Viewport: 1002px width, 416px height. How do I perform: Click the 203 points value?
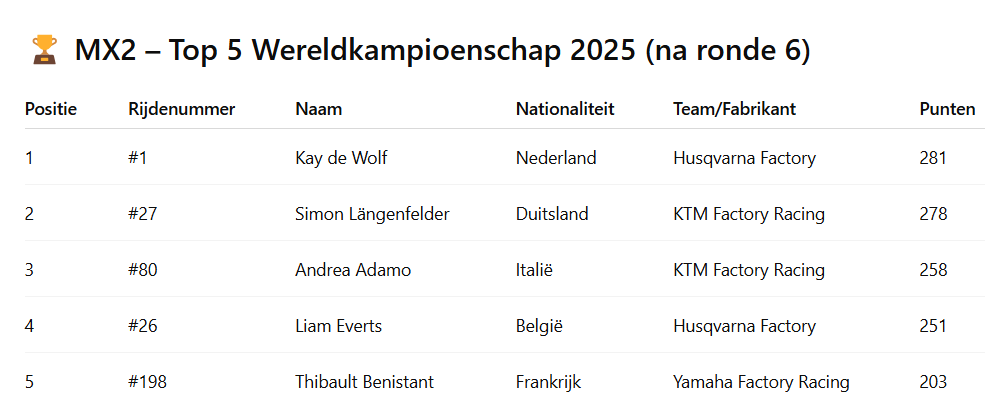pos(934,382)
